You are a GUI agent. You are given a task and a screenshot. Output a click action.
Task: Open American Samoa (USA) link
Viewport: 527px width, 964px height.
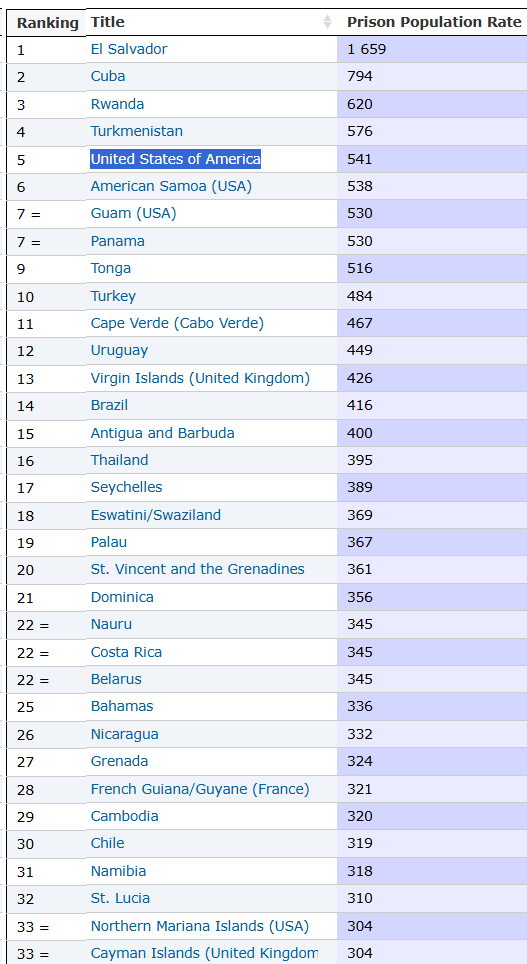(x=171, y=186)
